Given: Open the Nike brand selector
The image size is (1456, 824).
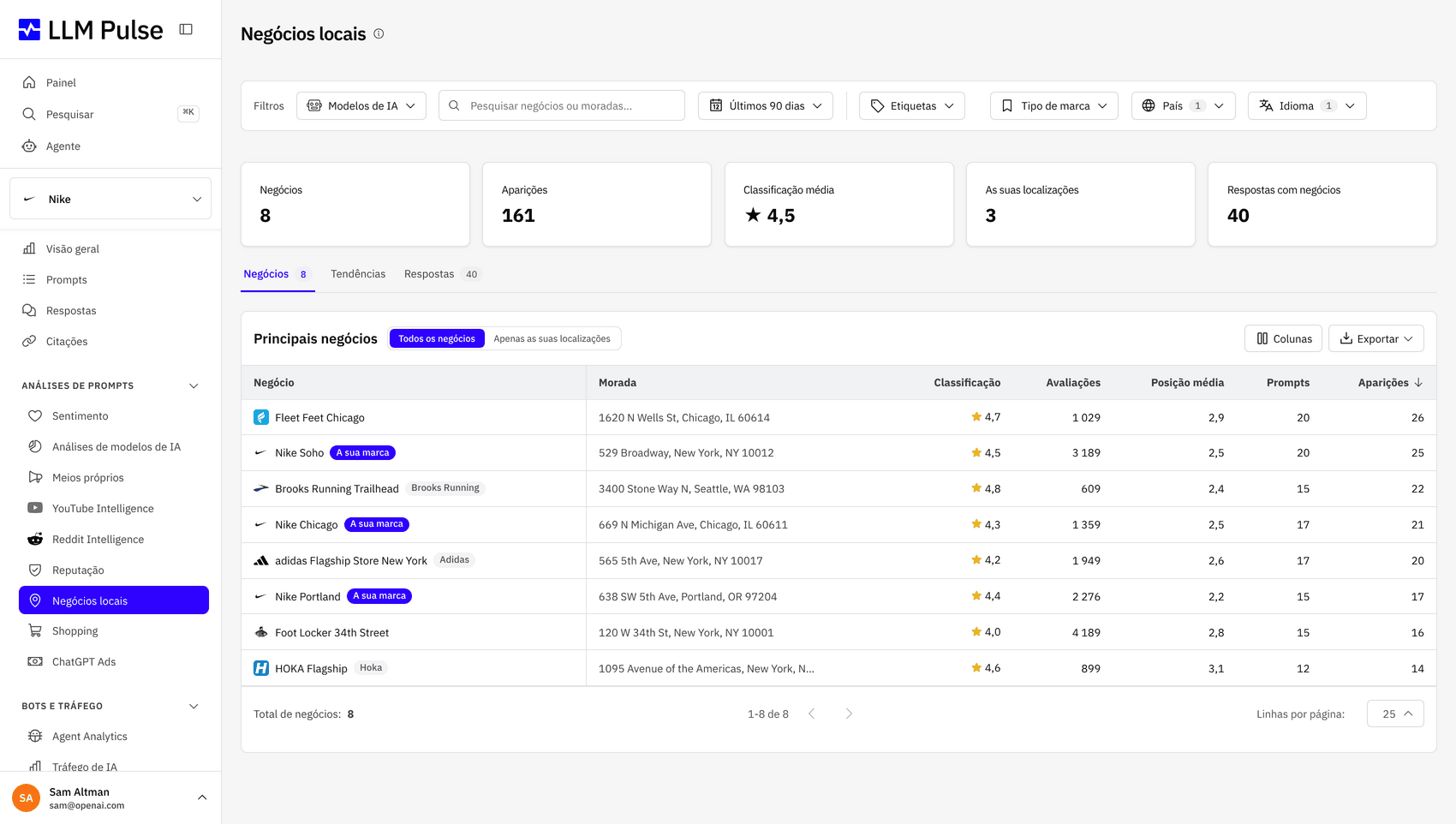Looking at the screenshot, I should pos(110,199).
